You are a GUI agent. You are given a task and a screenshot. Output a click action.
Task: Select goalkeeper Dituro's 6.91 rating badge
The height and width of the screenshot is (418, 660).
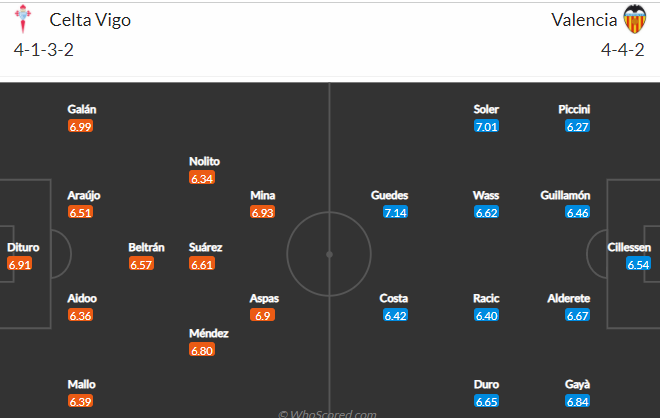pos(19,264)
